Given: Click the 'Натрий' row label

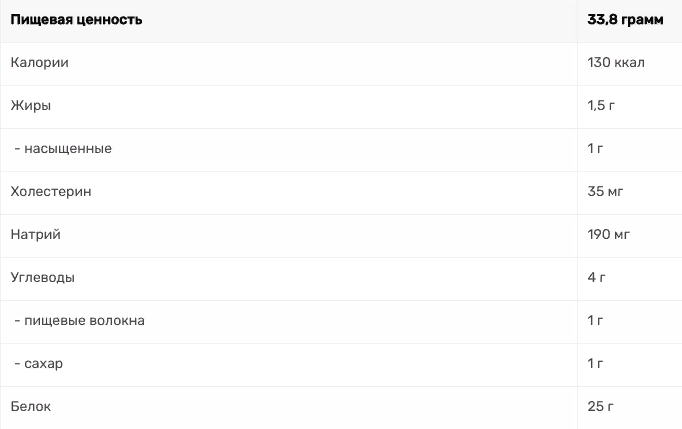Looking at the screenshot, I should pyautogui.click(x=36, y=235).
